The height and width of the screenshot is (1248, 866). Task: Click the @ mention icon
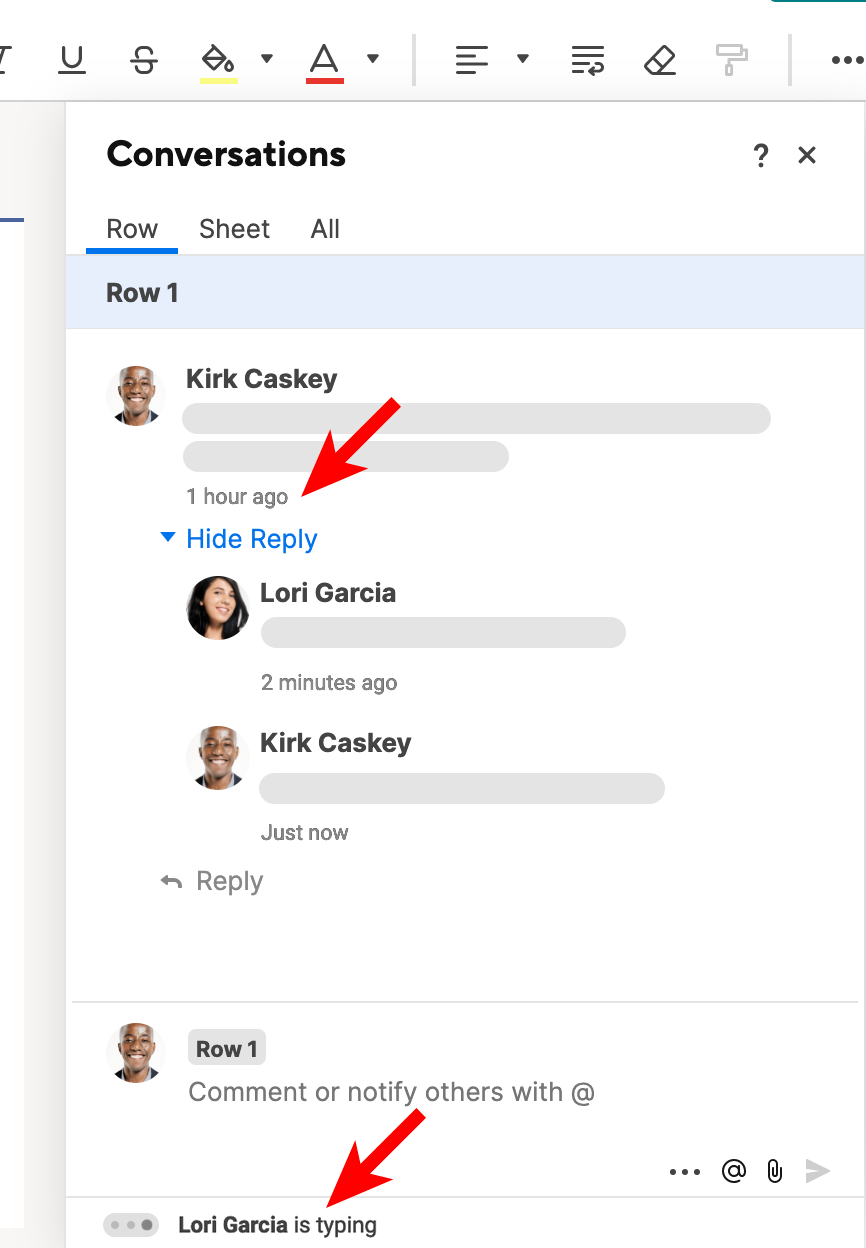point(734,1171)
